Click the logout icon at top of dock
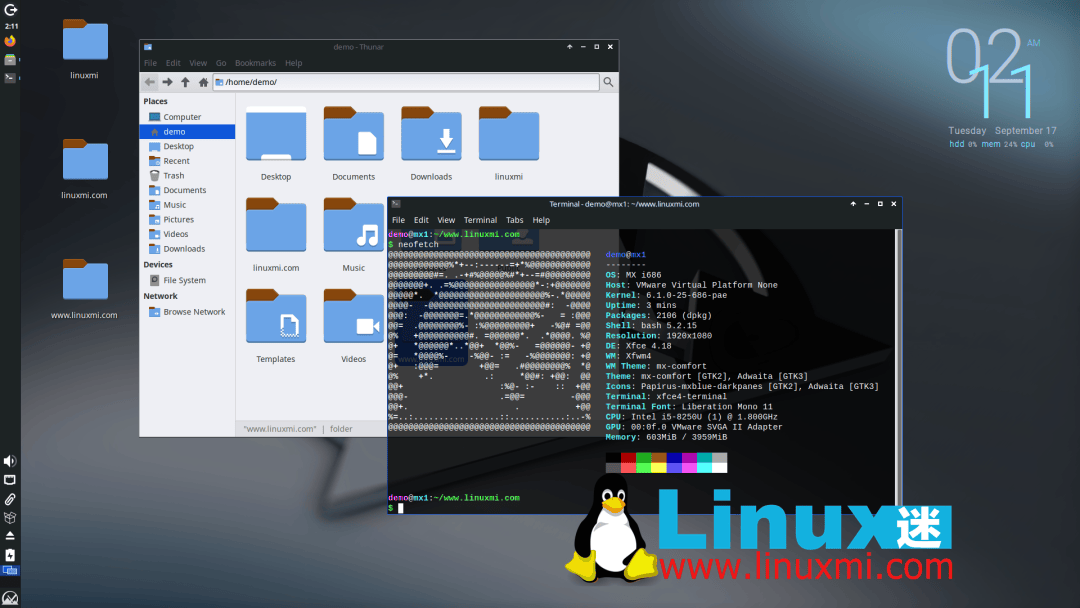 (10, 9)
